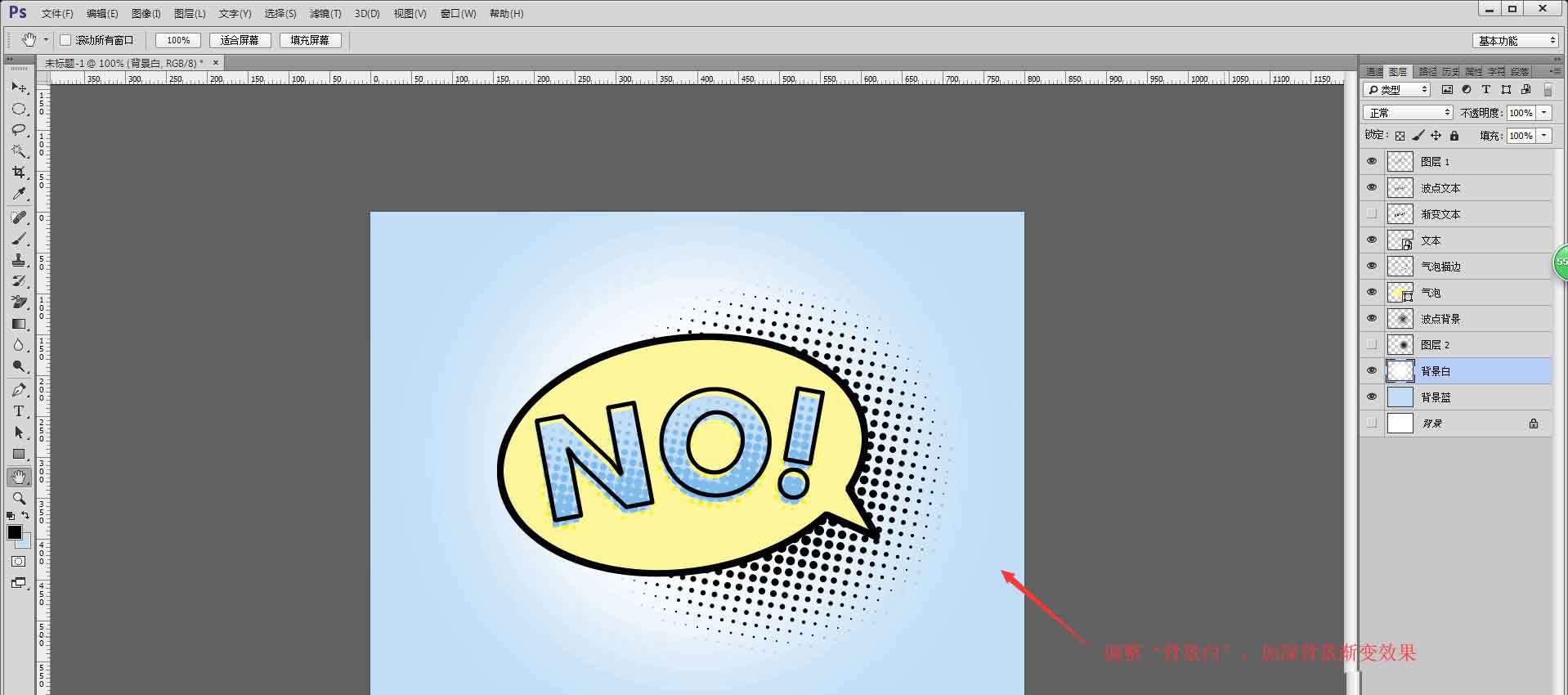Select the Hand tool in toolbox
This screenshot has width=1568, height=695.
19,477
